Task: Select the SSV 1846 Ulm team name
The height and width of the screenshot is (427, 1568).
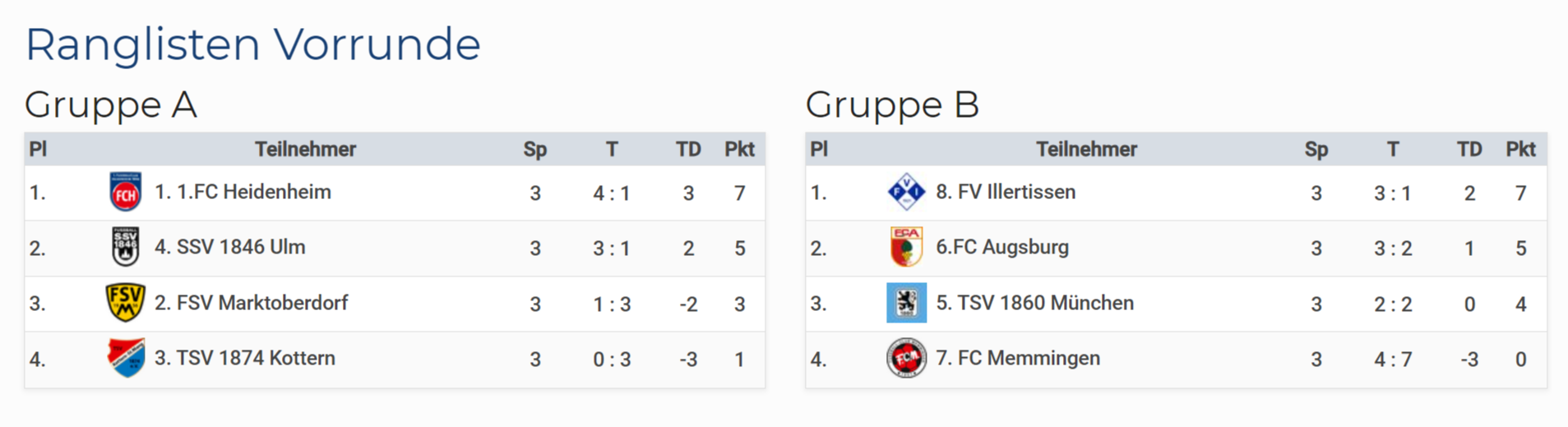Action: 230,248
